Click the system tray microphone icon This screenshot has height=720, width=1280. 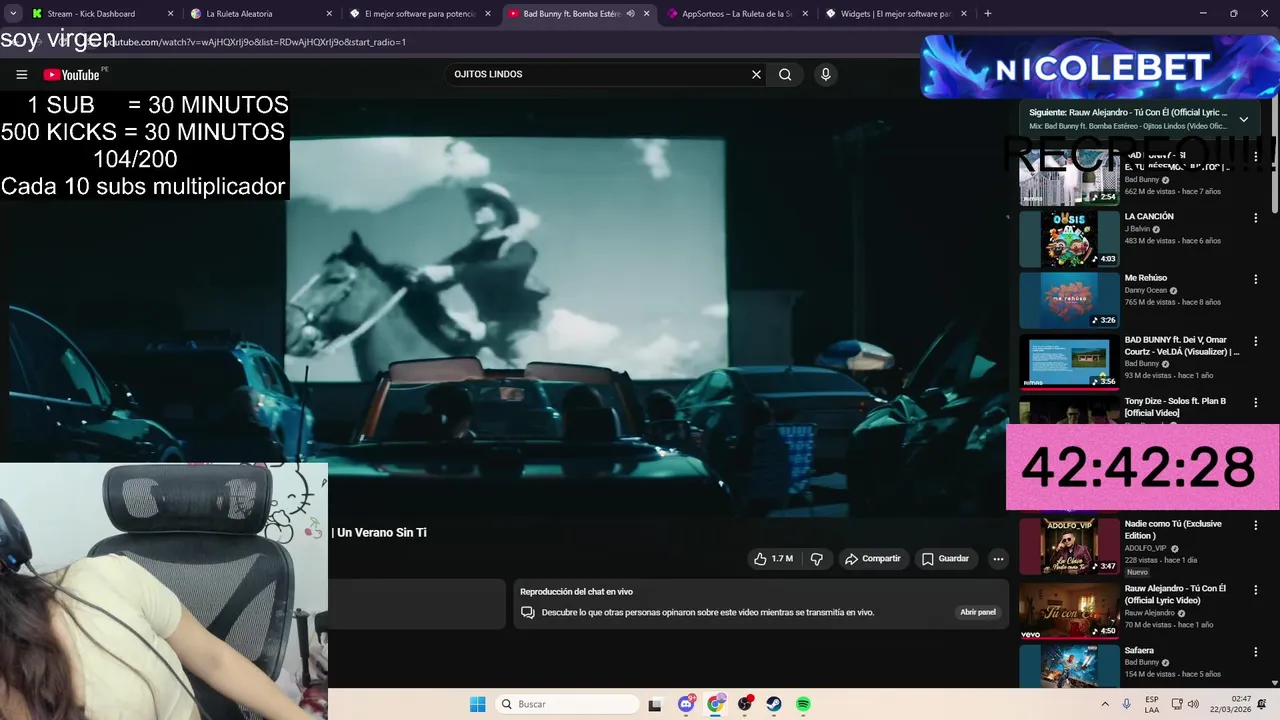1127,704
